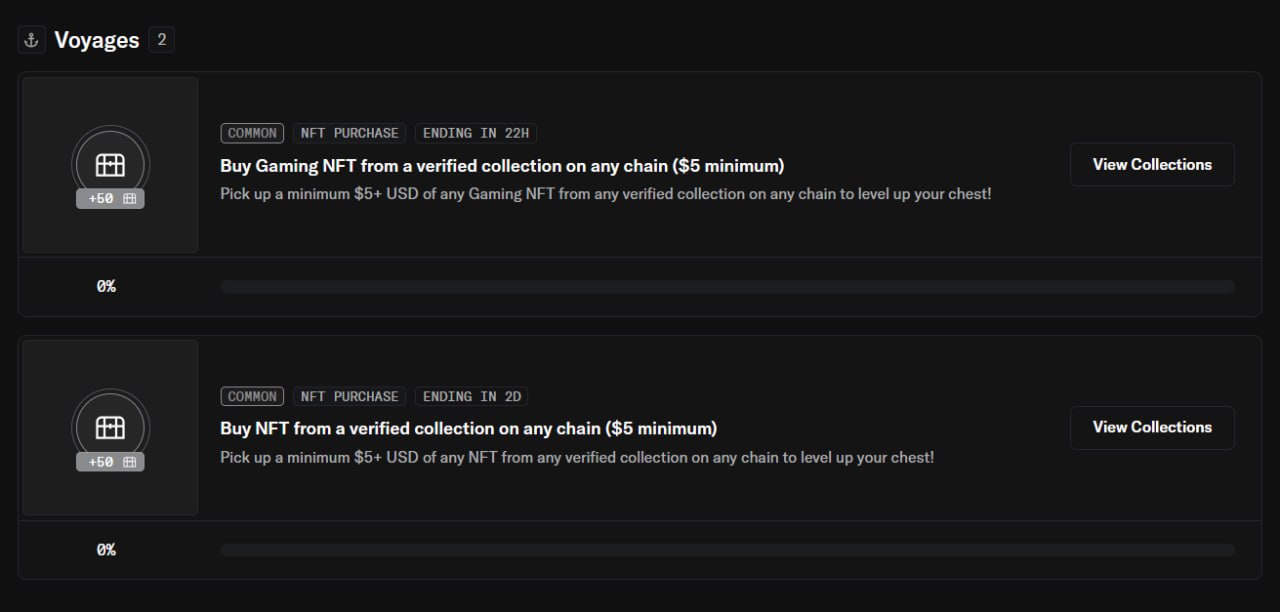Screen dimensions: 1280x612
Task: Open the "Buy NFT from a verified collection" title
Action: coord(468,428)
